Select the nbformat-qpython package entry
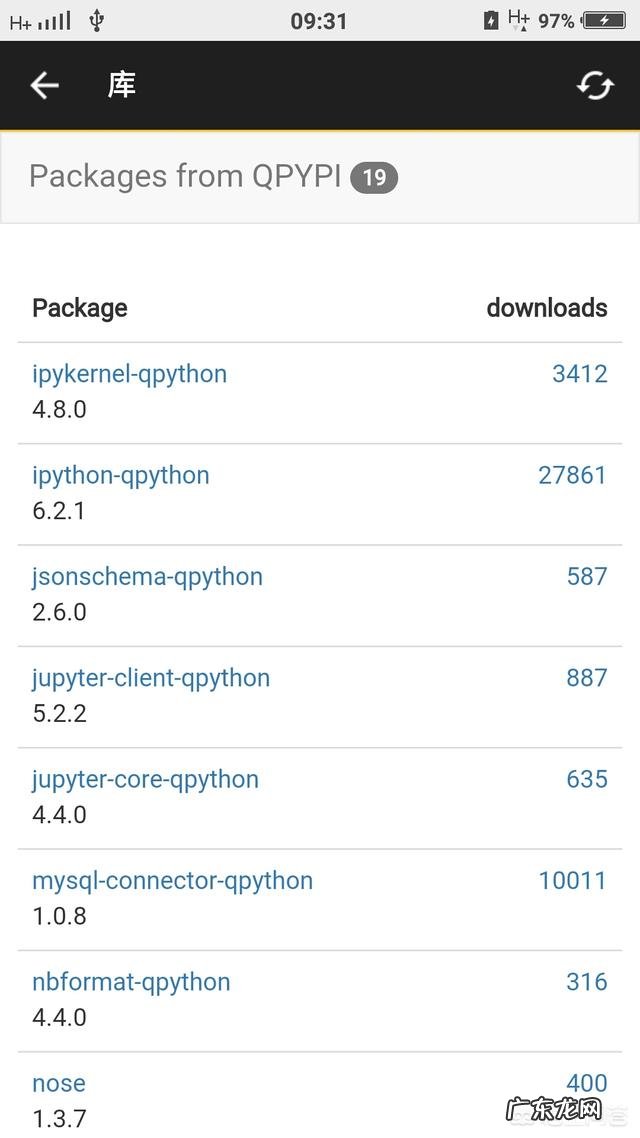The height and width of the screenshot is (1138, 640). pyautogui.click(x=131, y=982)
